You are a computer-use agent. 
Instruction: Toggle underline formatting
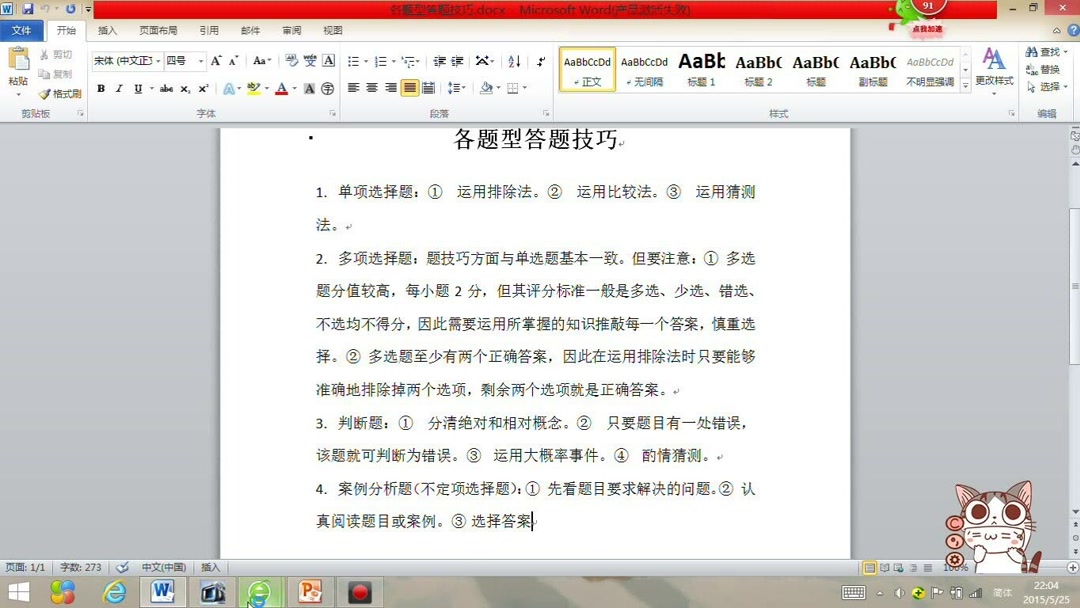[135, 89]
